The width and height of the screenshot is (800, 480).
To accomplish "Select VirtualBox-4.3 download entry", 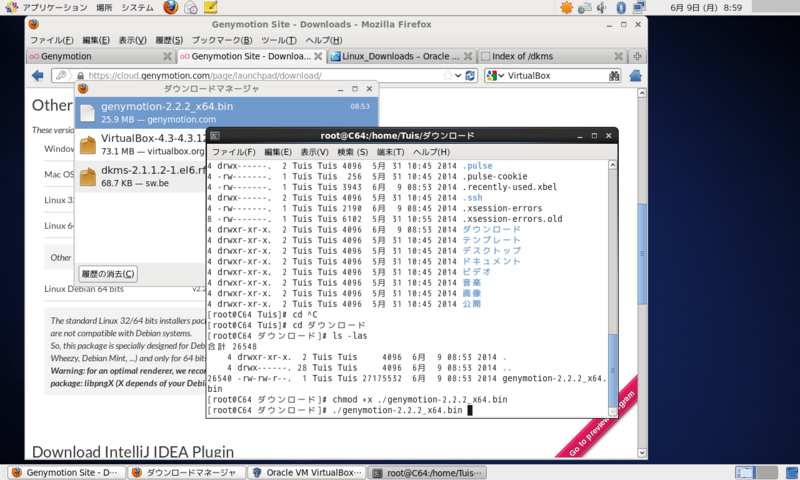I will [x=141, y=144].
